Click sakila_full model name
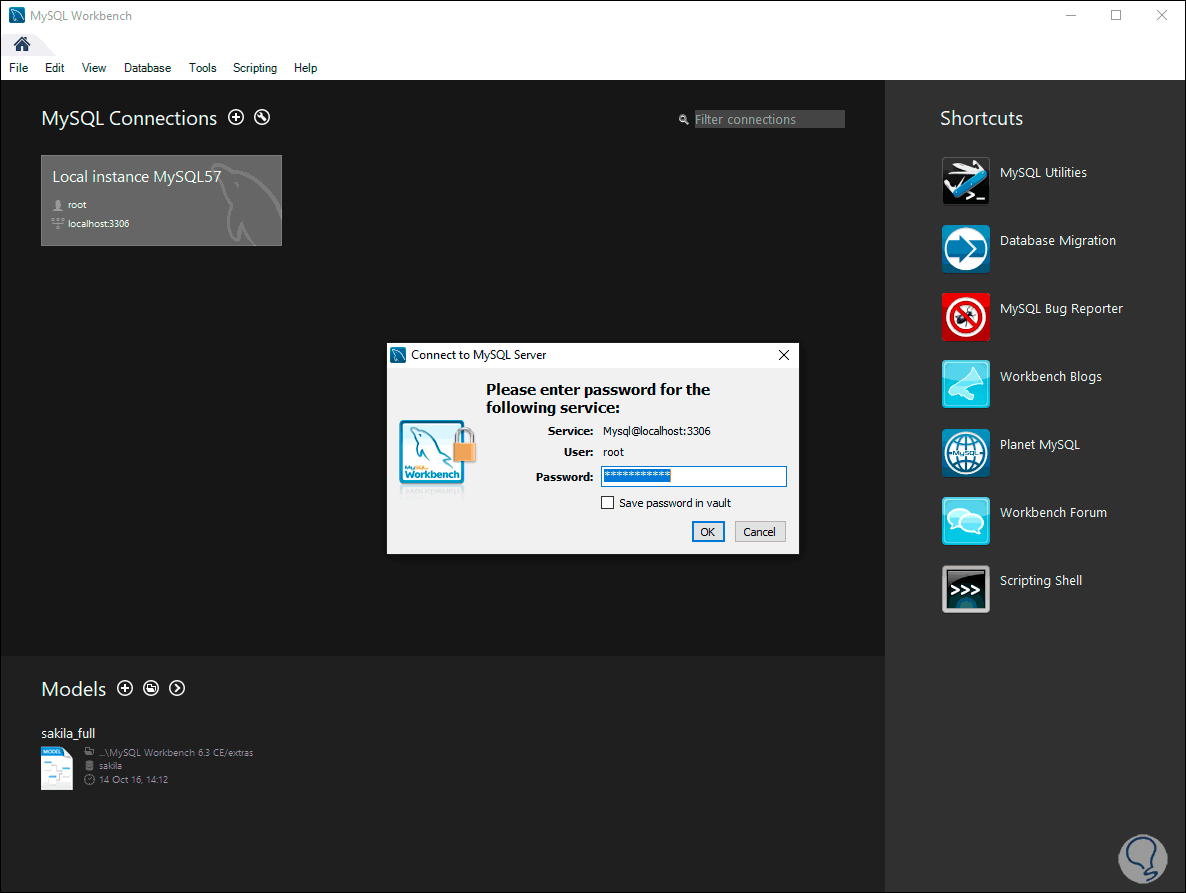Image resolution: width=1186 pixels, height=893 pixels. click(68, 733)
